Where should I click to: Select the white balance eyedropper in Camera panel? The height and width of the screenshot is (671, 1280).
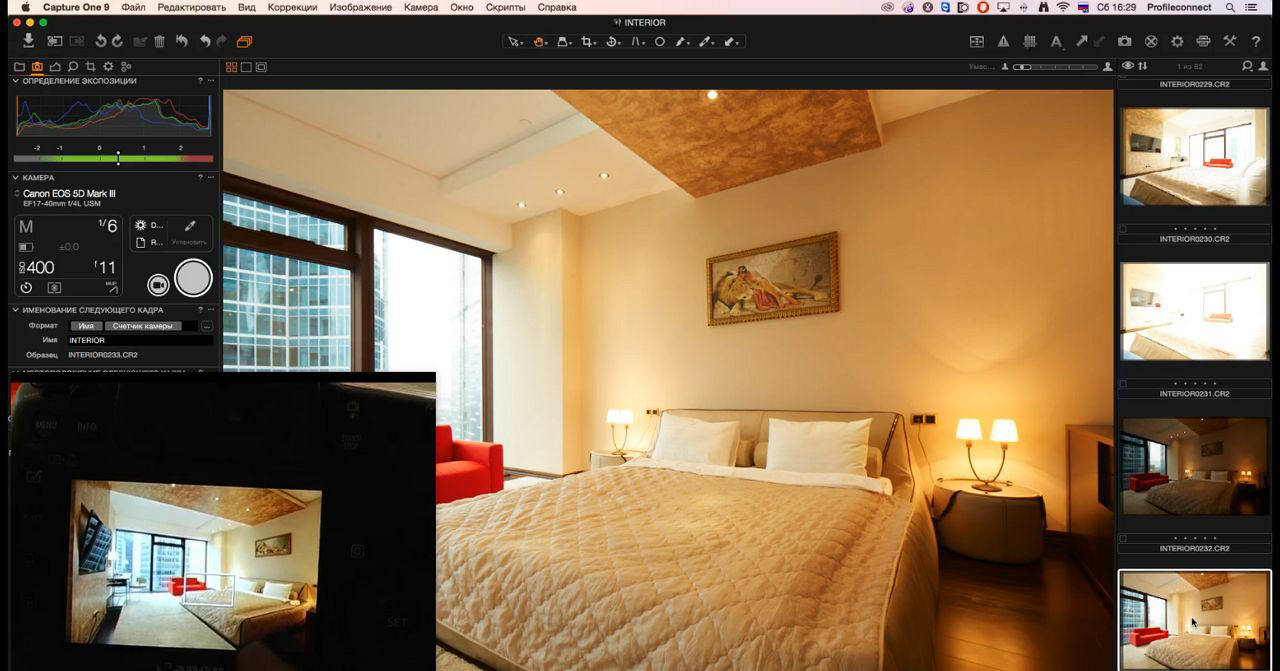coord(190,226)
